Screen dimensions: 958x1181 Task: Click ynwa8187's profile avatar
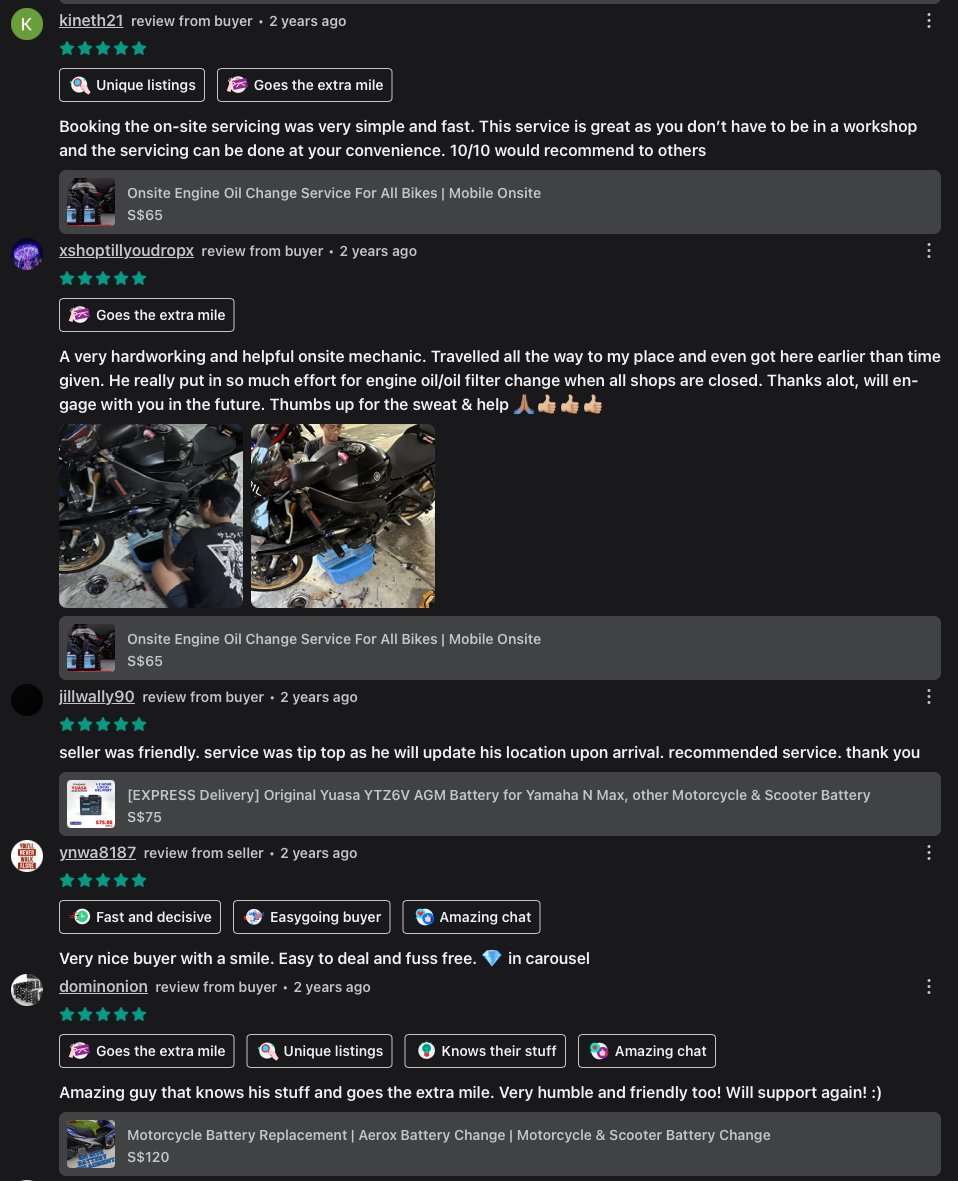pos(26,856)
